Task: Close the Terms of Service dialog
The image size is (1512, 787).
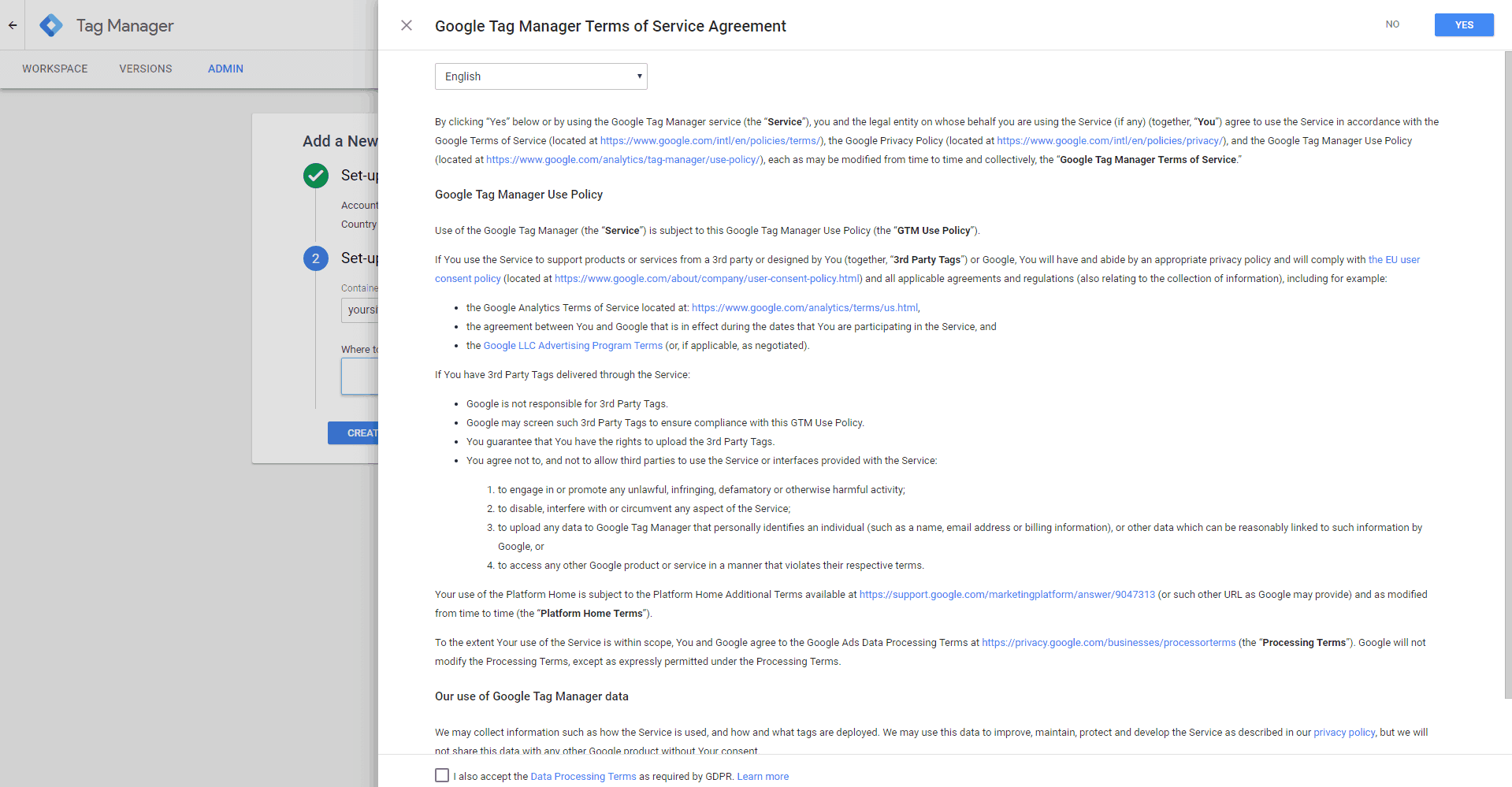Action: (407, 25)
